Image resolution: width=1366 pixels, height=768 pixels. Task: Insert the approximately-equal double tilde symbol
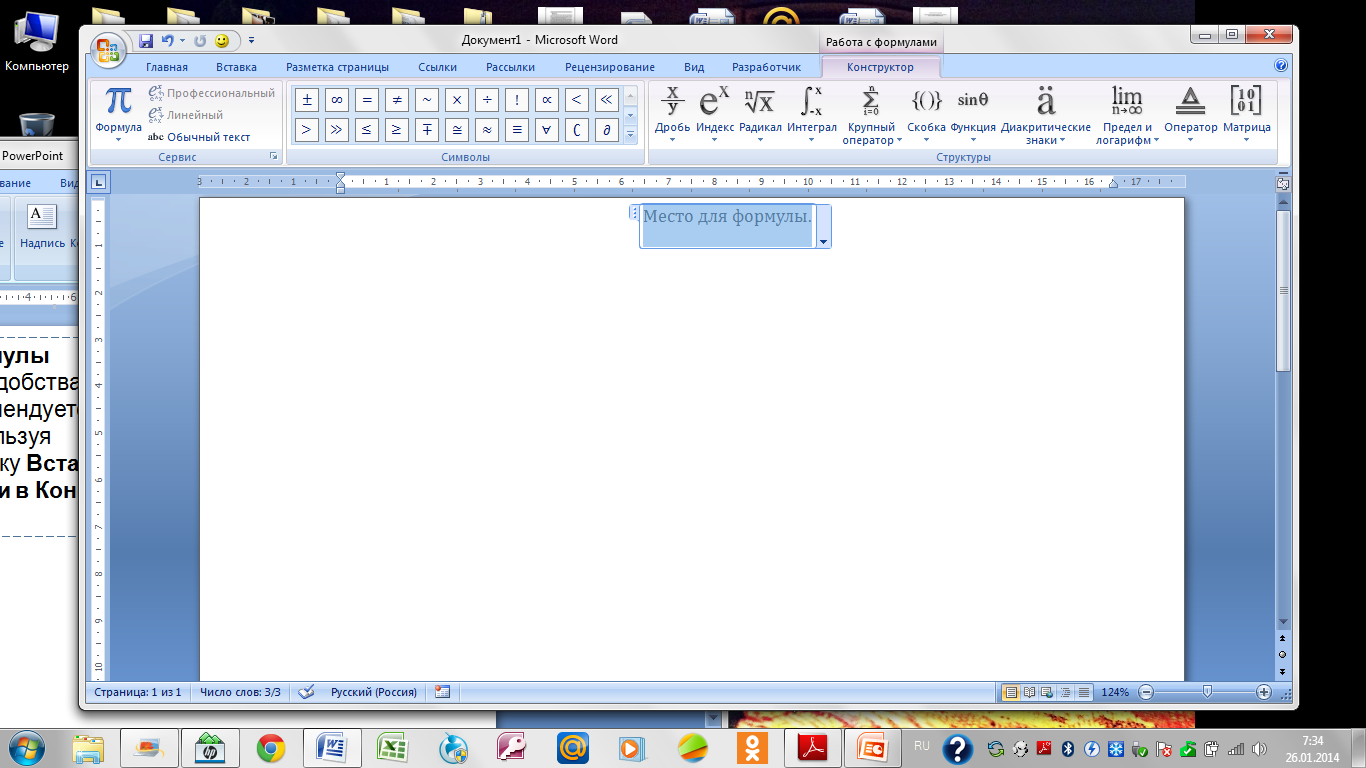[x=487, y=129]
